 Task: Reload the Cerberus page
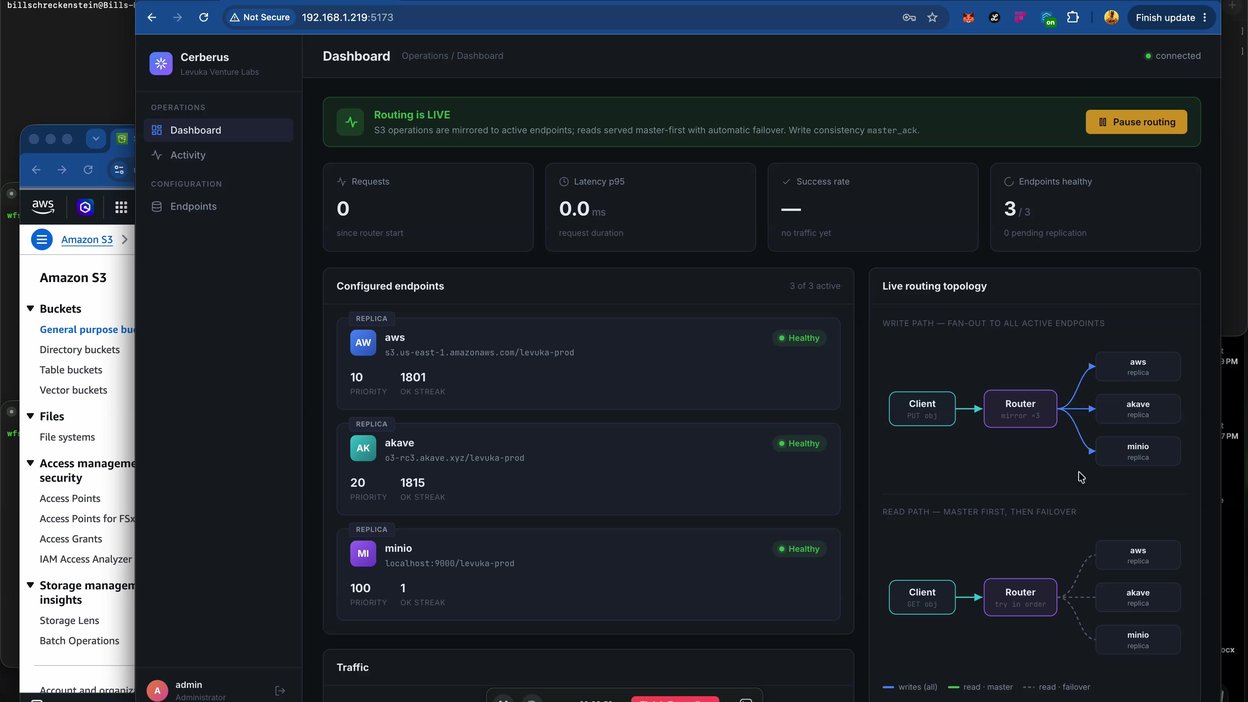[x=204, y=17]
